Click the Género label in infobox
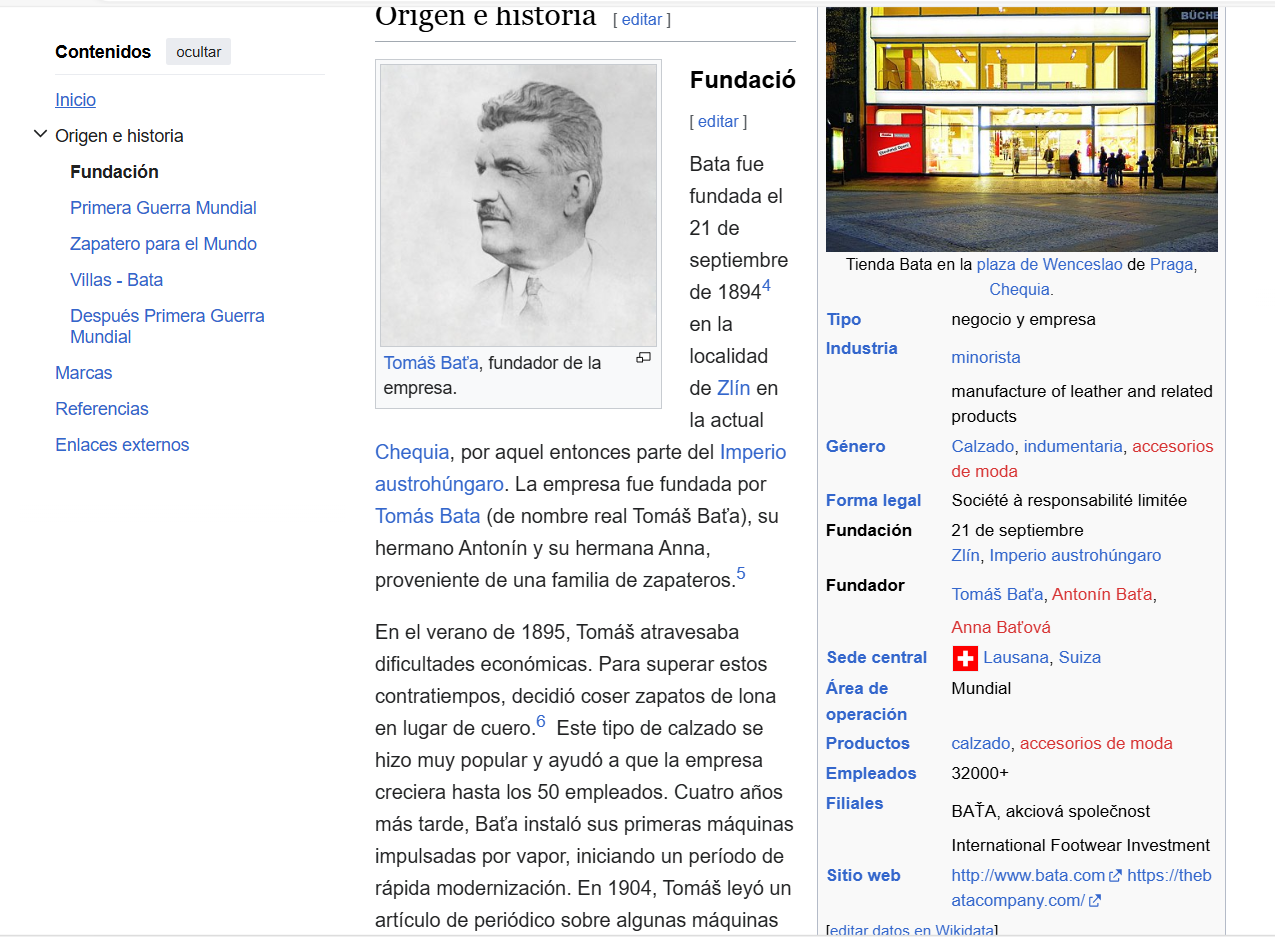This screenshot has width=1275, height=937. pos(855,447)
